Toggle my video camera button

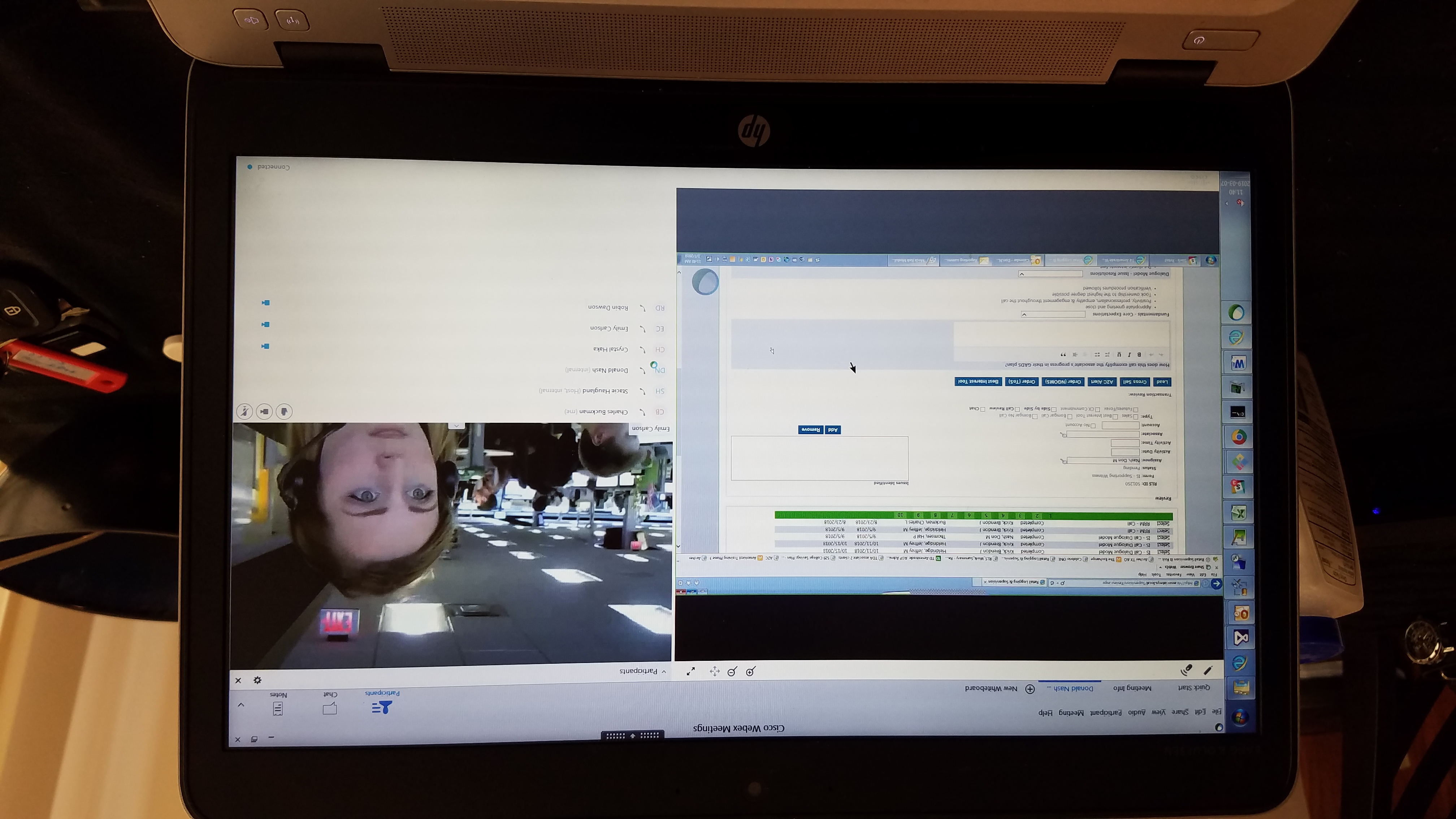click(x=264, y=411)
